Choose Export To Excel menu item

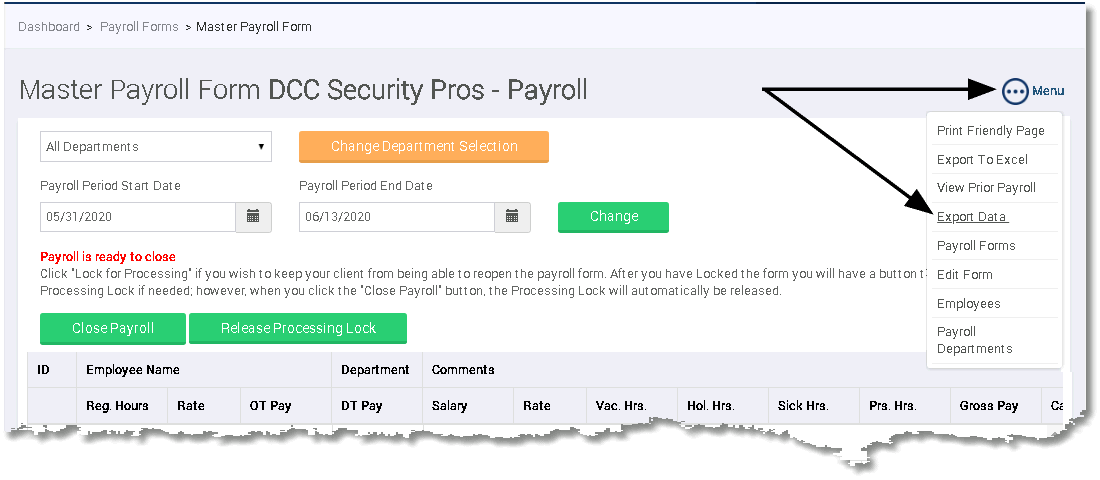click(982, 159)
